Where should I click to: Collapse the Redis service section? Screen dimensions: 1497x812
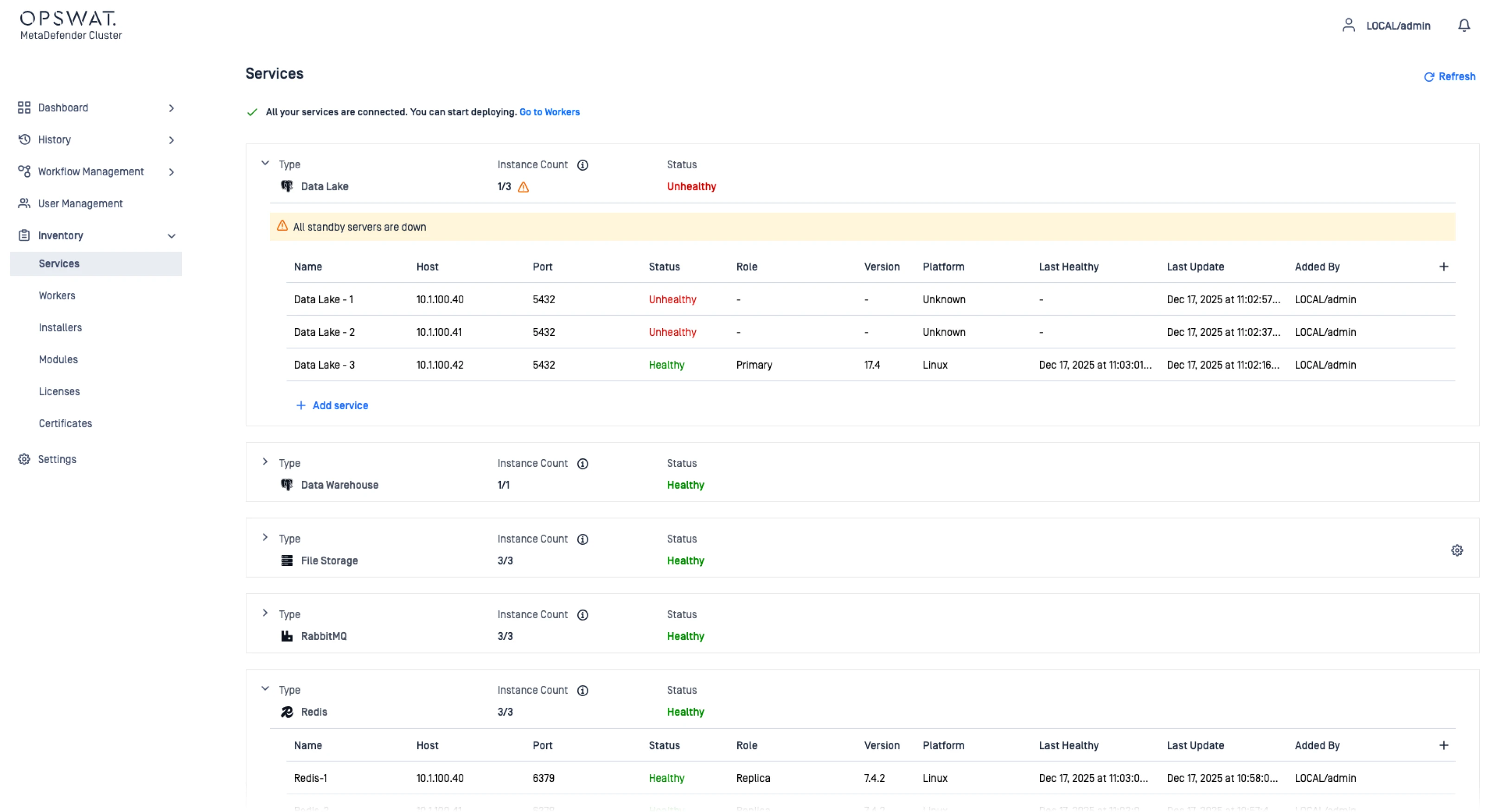265,688
